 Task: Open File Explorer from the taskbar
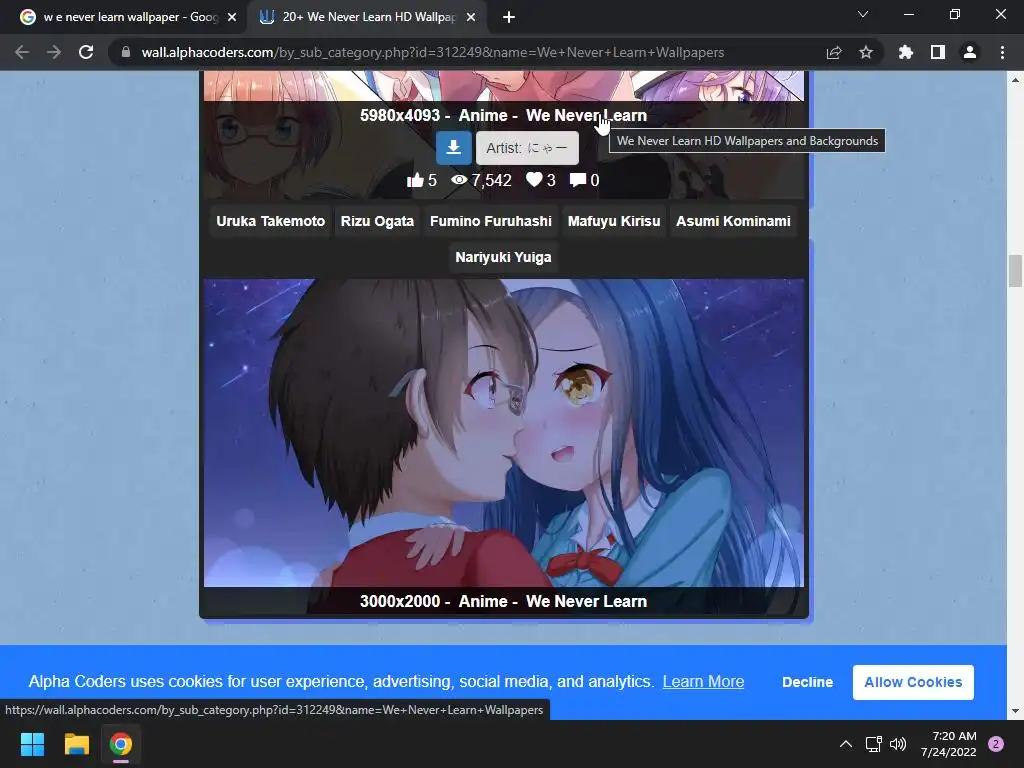(76, 744)
